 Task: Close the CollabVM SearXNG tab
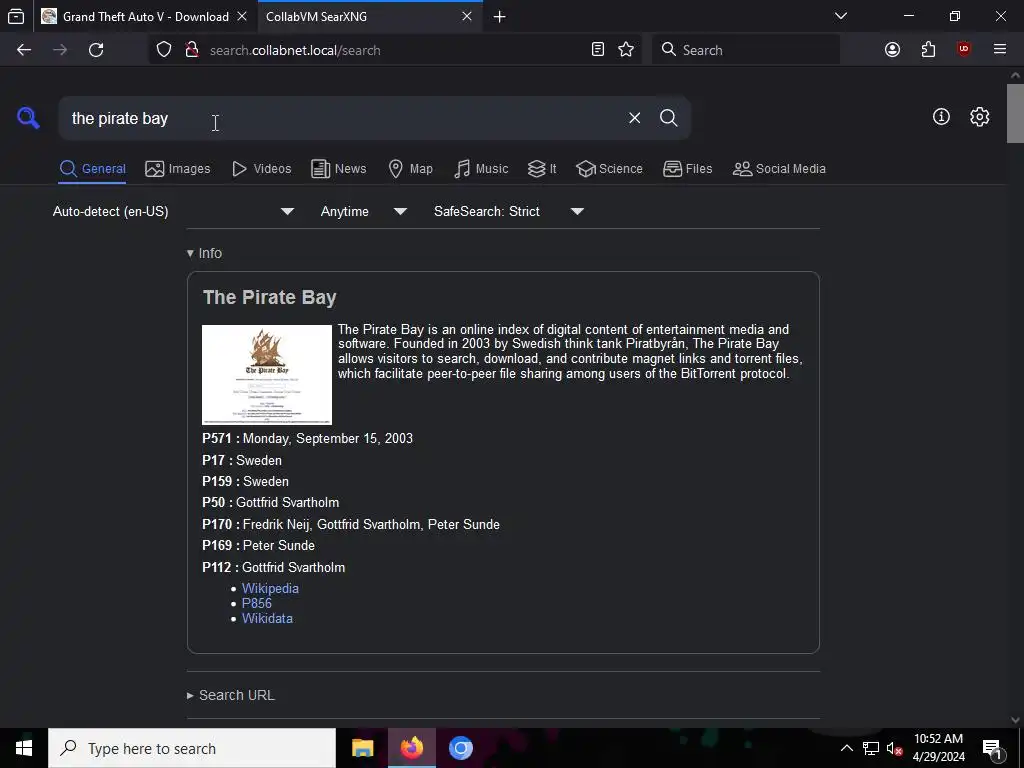(x=466, y=16)
